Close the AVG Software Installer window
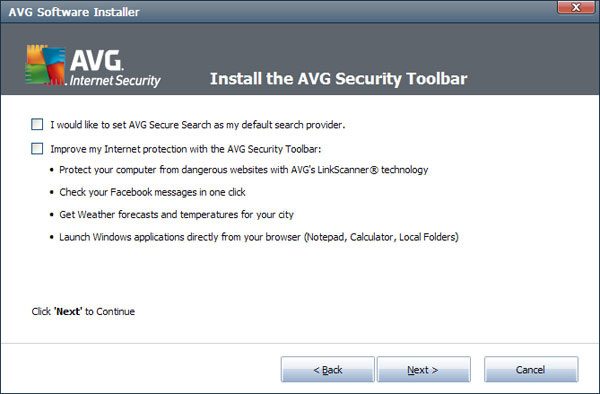Viewport: 600px width, 394px height. click(x=576, y=7)
